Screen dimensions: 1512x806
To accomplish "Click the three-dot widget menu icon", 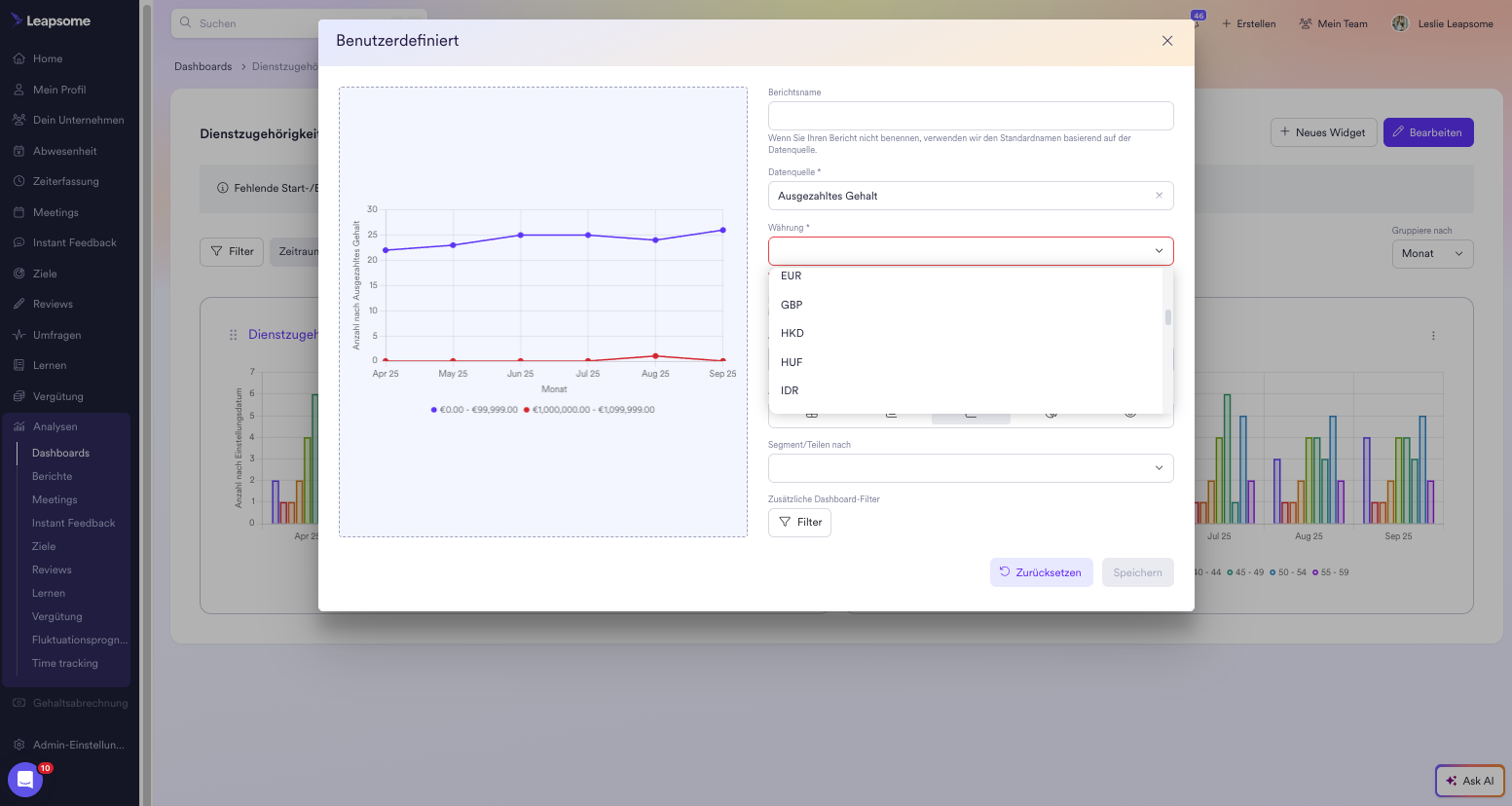I will [x=1433, y=336].
